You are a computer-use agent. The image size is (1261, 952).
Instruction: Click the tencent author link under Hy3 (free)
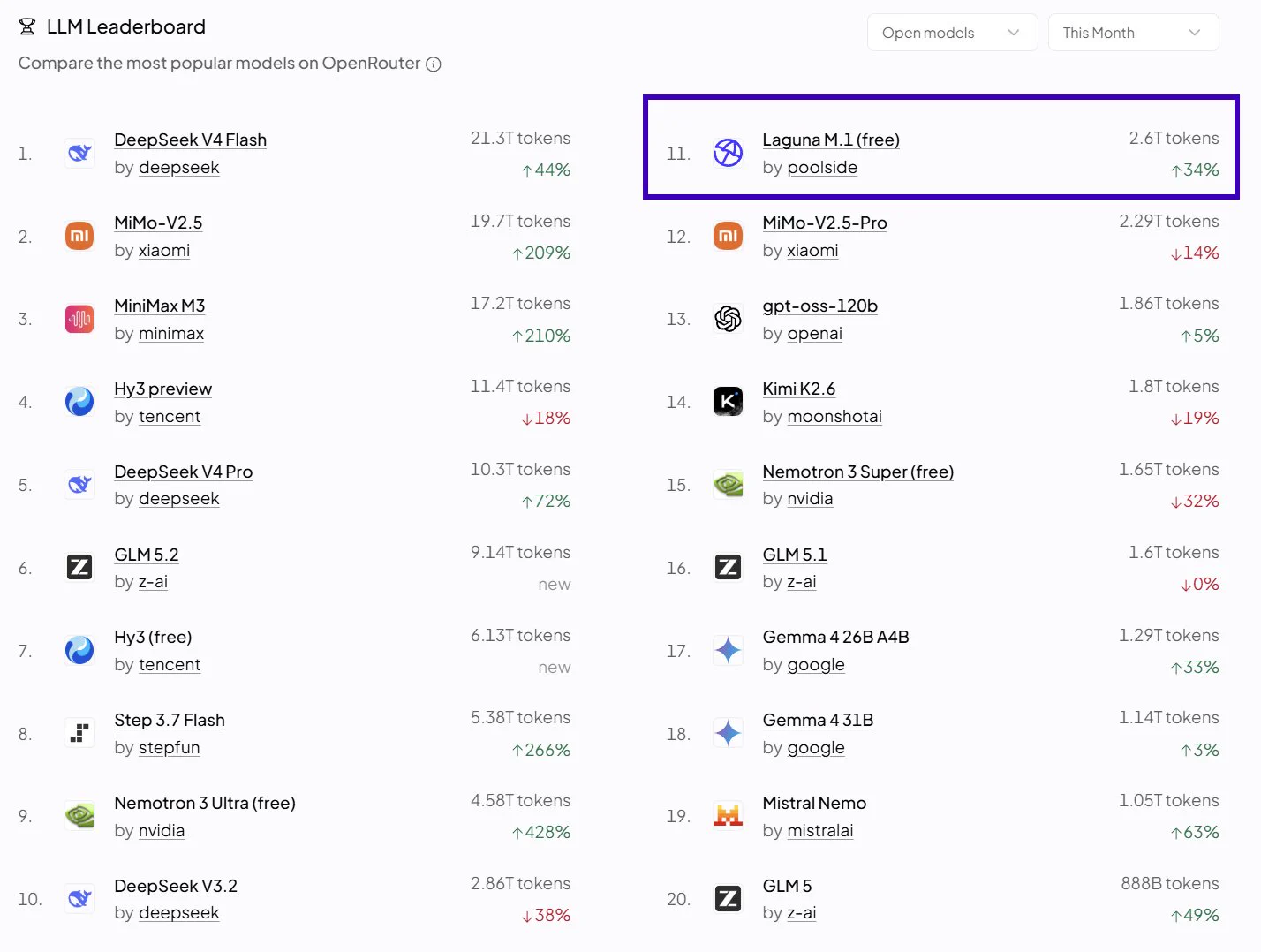click(x=170, y=664)
